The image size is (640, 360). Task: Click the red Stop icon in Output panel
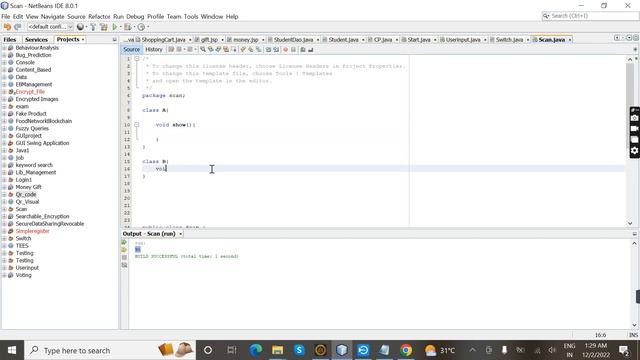(x=124, y=258)
